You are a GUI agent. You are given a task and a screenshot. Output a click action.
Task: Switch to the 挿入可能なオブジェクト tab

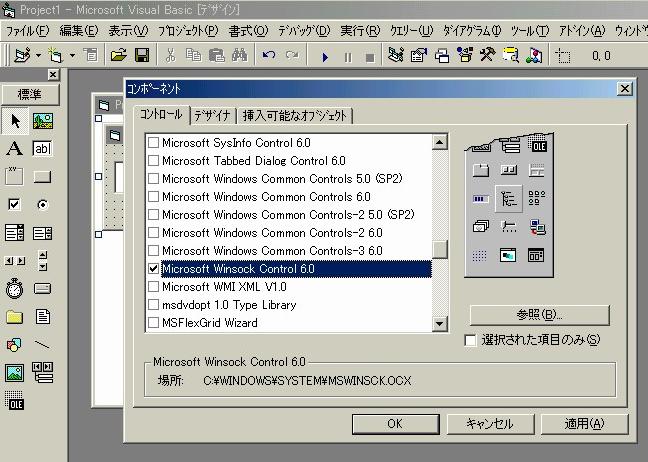(x=294, y=115)
